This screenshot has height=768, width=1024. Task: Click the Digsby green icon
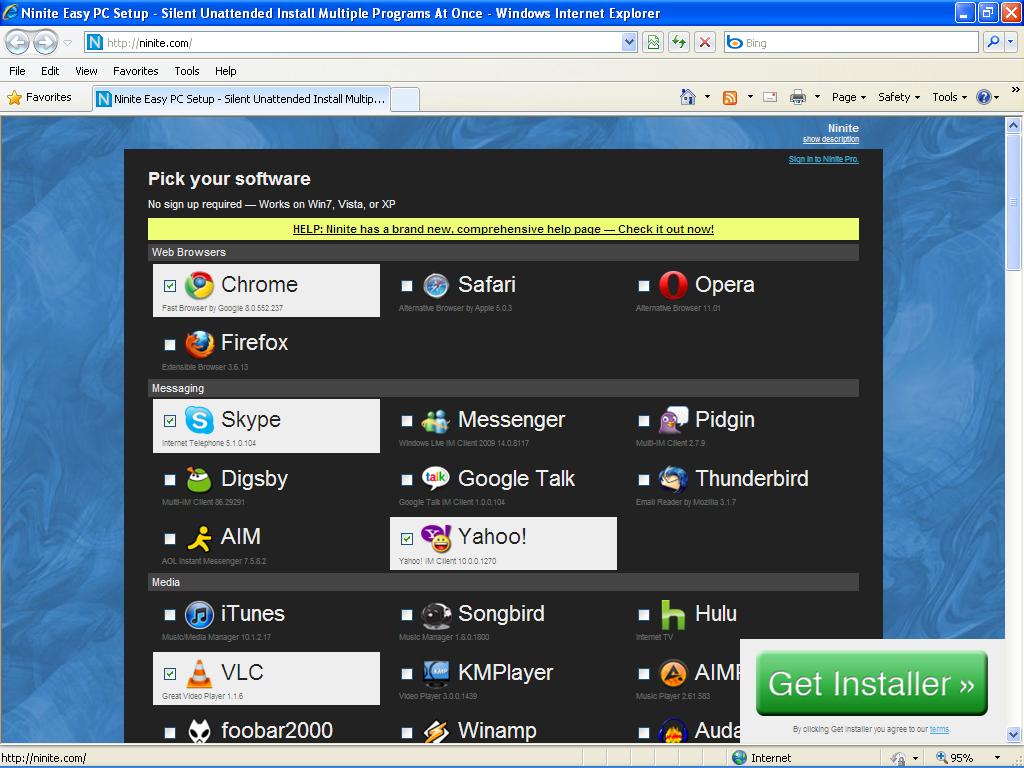[199, 479]
